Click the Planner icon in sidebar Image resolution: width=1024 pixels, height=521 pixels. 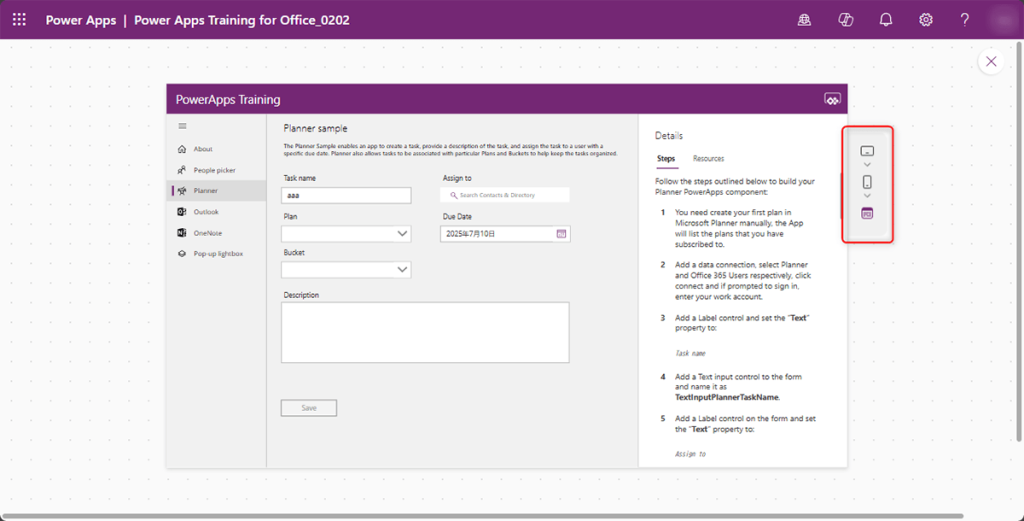coord(182,191)
